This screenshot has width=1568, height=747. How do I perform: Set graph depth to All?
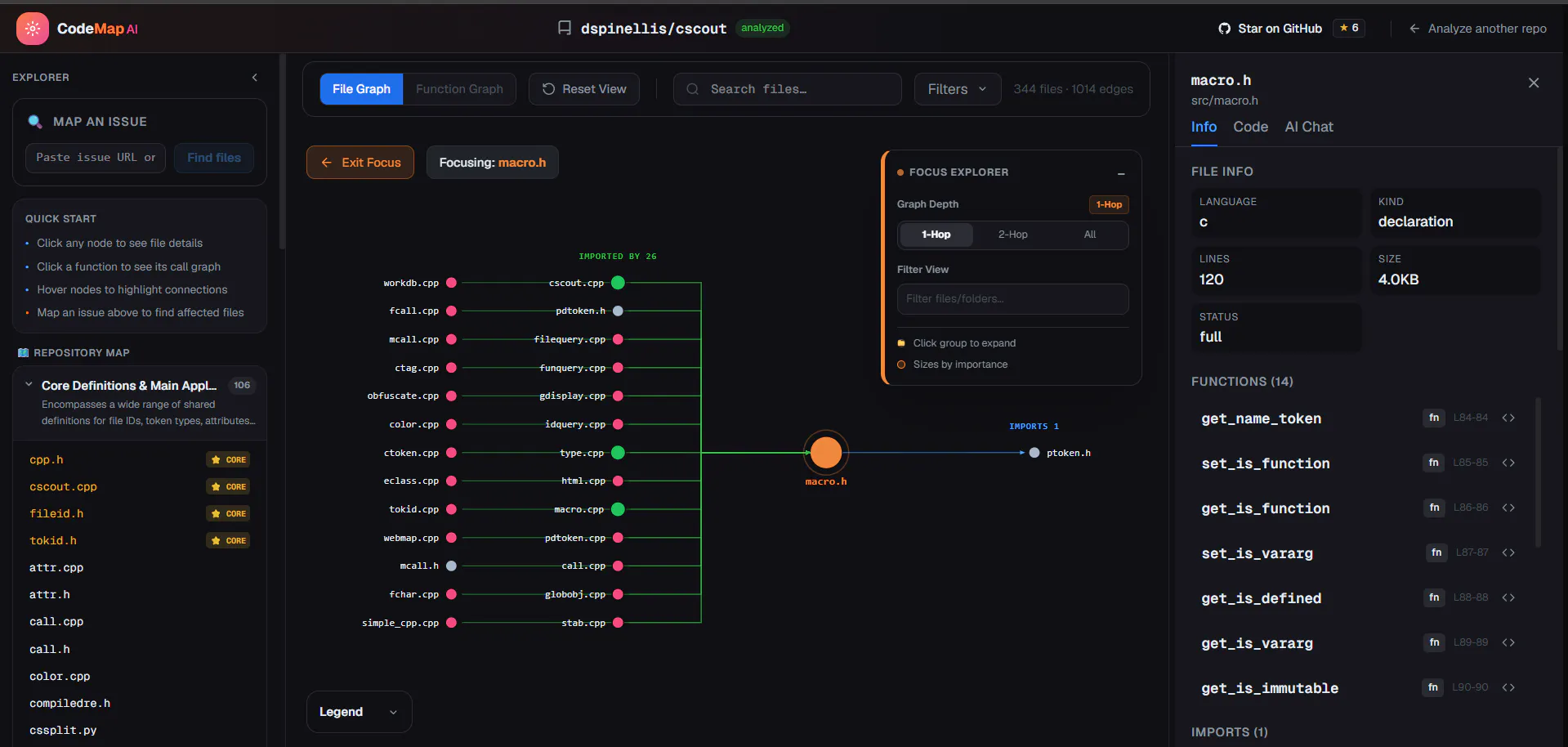[1089, 235]
